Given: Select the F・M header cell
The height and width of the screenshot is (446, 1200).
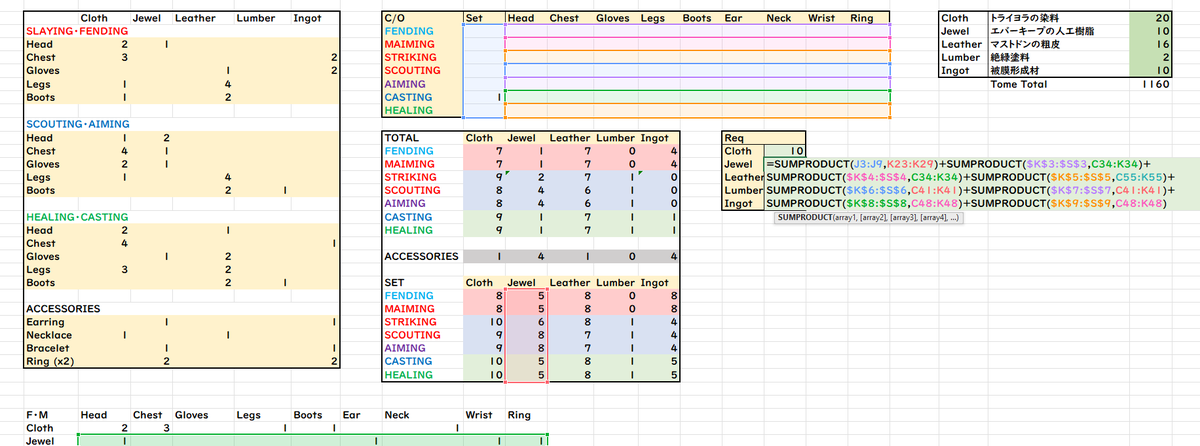Looking at the screenshot, I should (39, 414).
